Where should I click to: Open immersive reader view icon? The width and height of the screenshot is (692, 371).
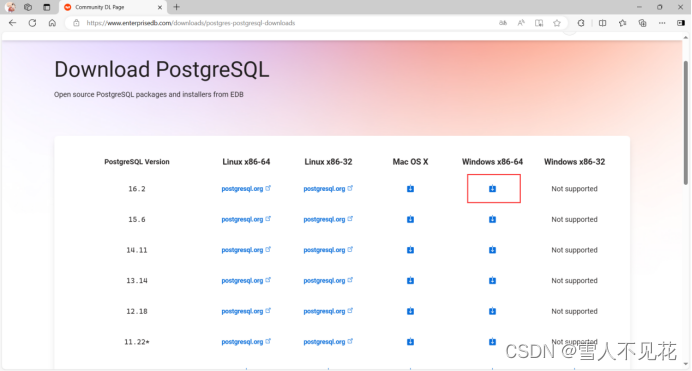539,23
